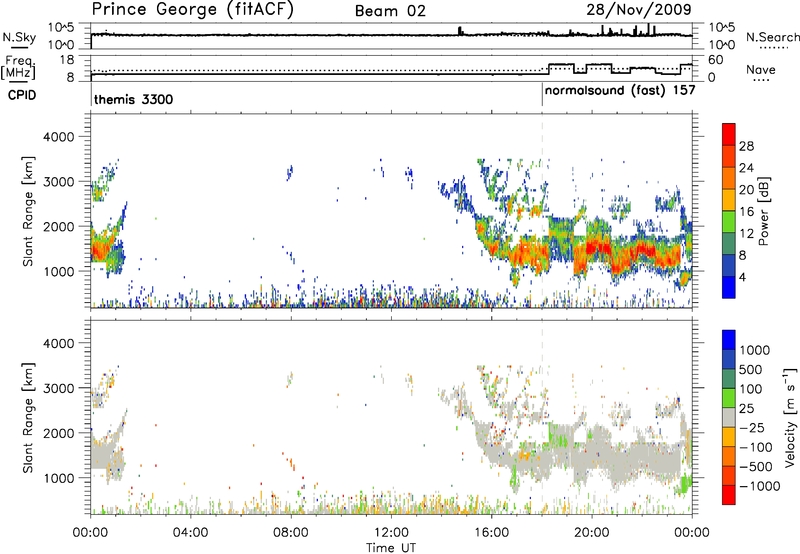Select the 'Beam 02' header label
Screen dimensions: 800x554
[390, 11]
